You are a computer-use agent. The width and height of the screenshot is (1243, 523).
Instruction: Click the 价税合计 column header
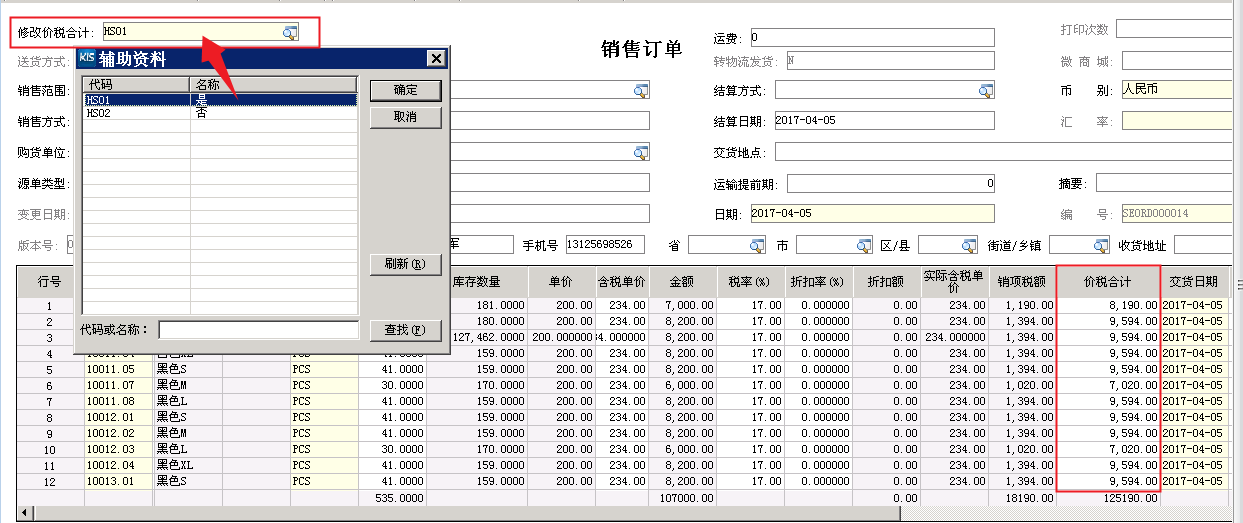pos(1108,281)
